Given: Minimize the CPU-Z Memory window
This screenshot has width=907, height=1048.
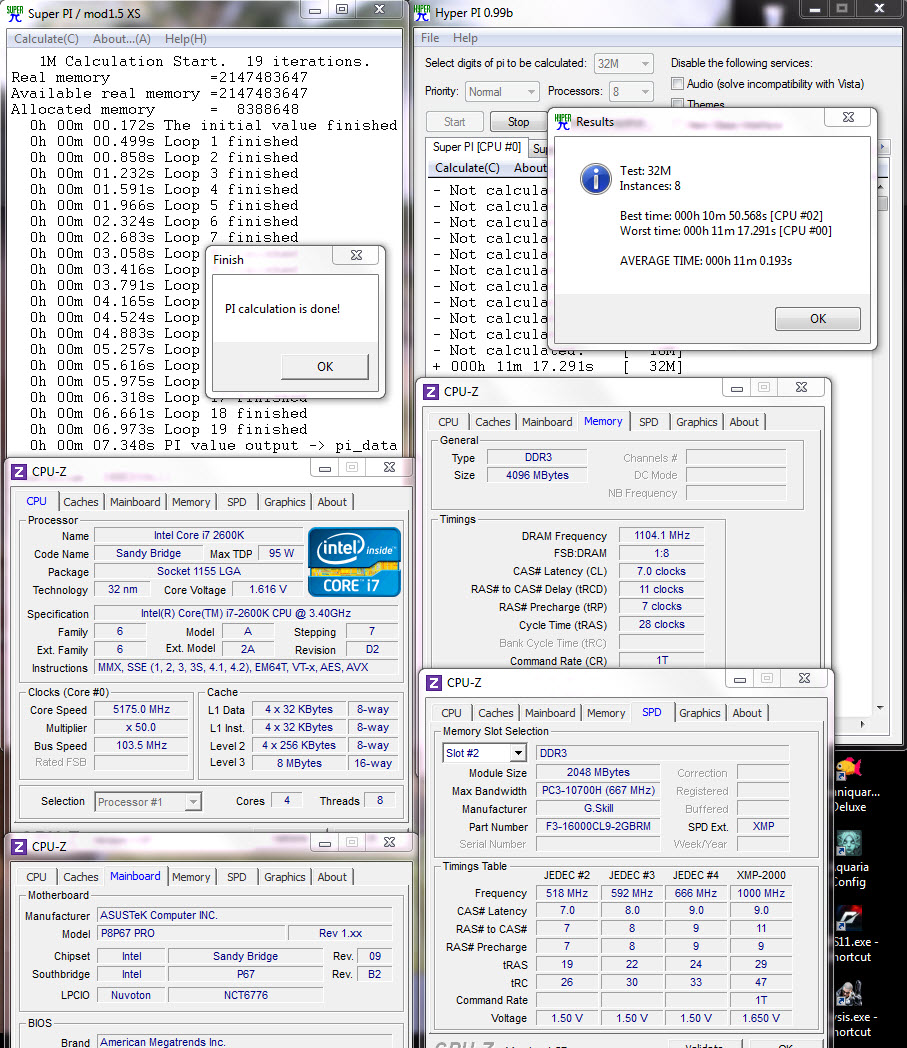Looking at the screenshot, I should pyautogui.click(x=737, y=388).
